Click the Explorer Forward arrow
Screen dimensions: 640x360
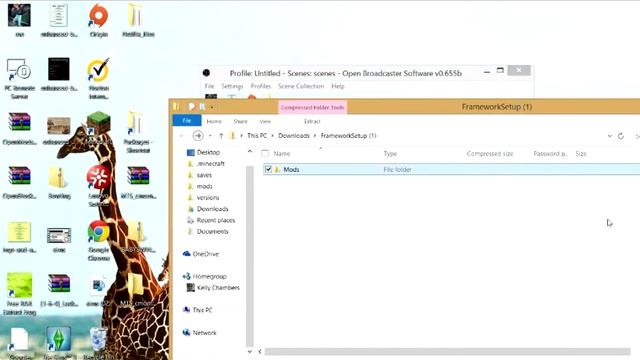coord(198,136)
